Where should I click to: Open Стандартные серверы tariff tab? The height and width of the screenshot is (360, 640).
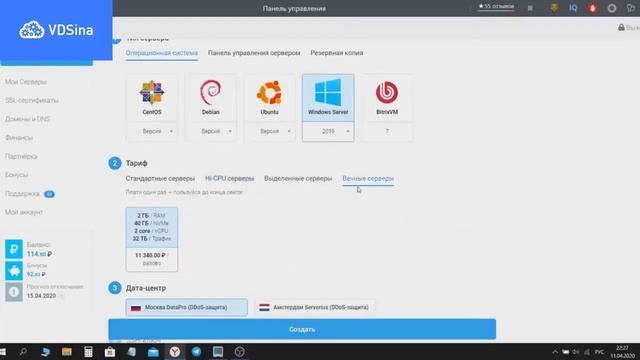[x=160, y=178]
